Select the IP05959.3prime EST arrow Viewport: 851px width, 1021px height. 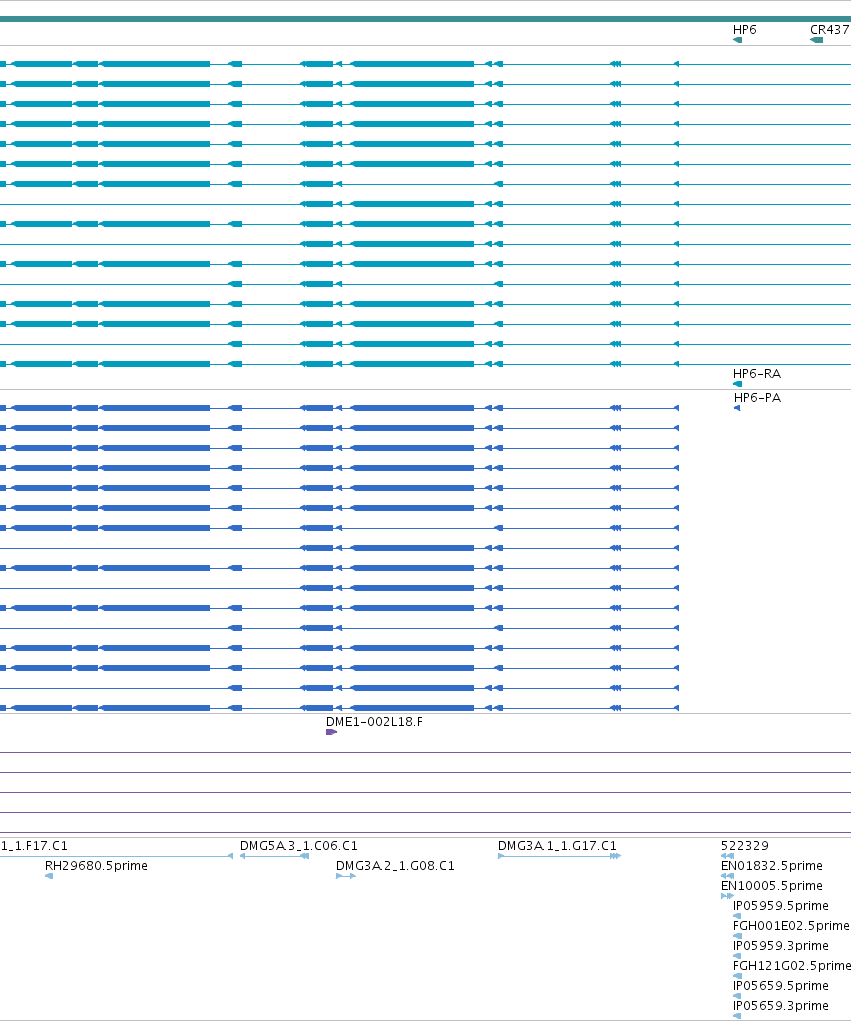click(x=737, y=956)
